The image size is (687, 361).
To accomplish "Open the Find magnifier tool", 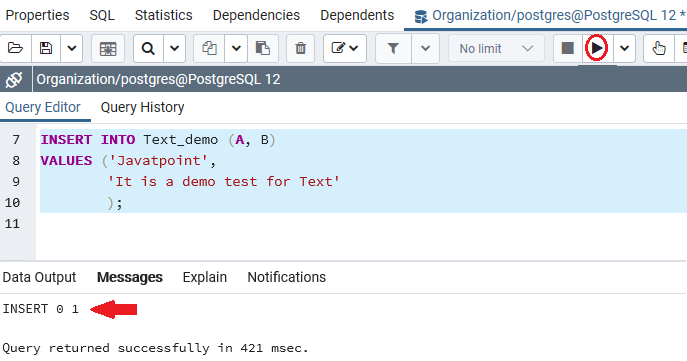I will pos(148,48).
